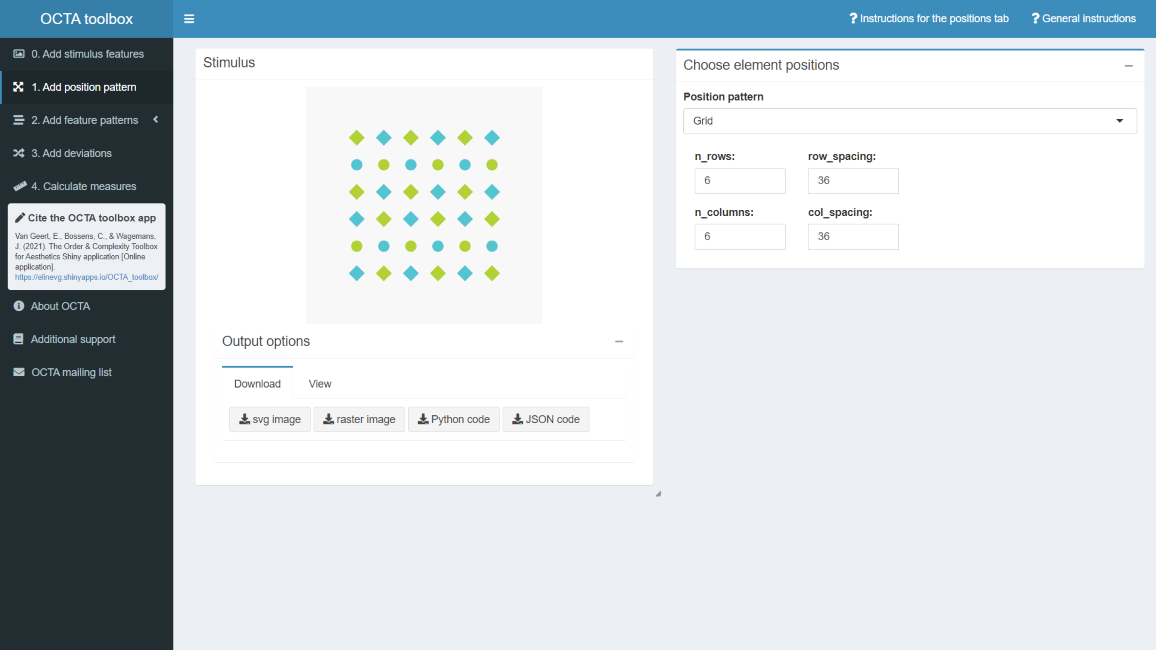Collapse the Choose element positions panel

(1128, 65)
